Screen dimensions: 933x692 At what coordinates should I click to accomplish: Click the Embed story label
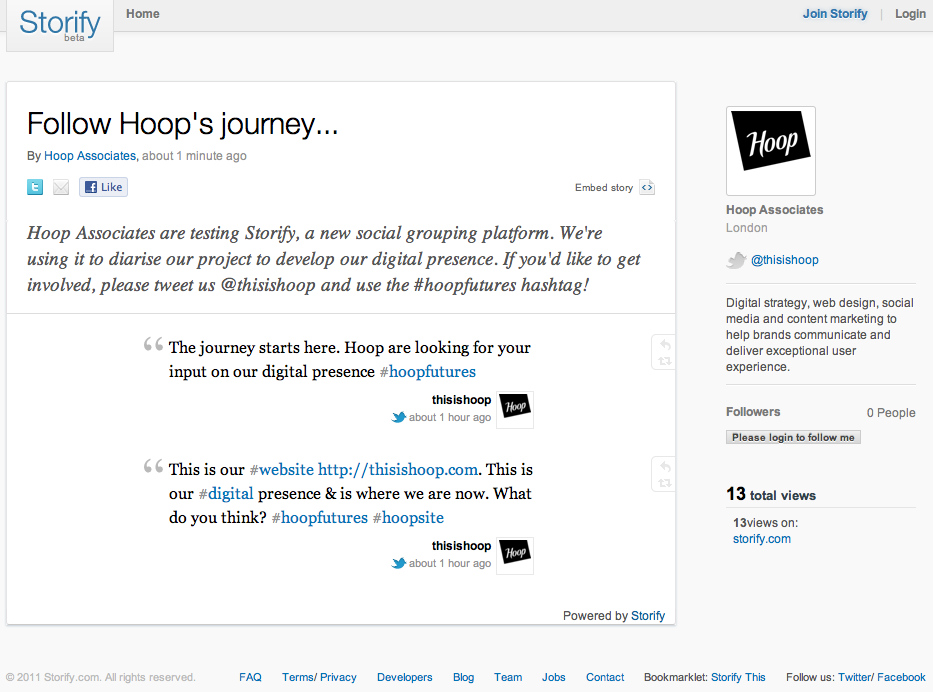[604, 187]
